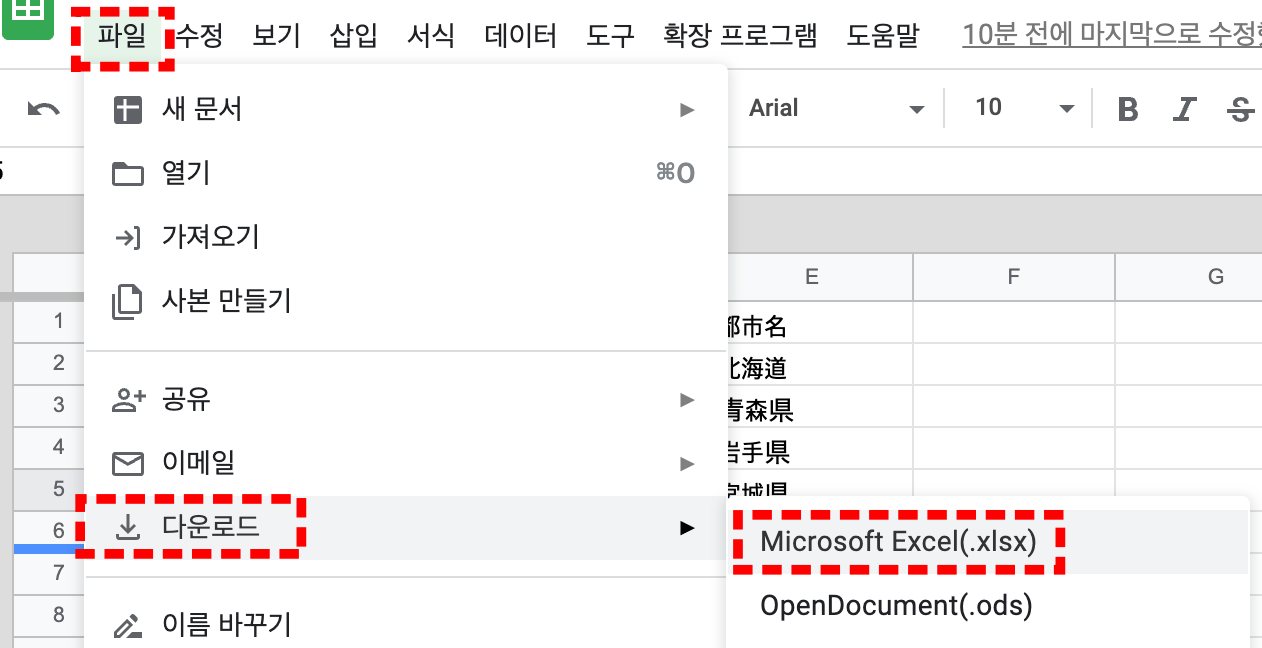Click the 사본 만들기 copy icon

127,301
